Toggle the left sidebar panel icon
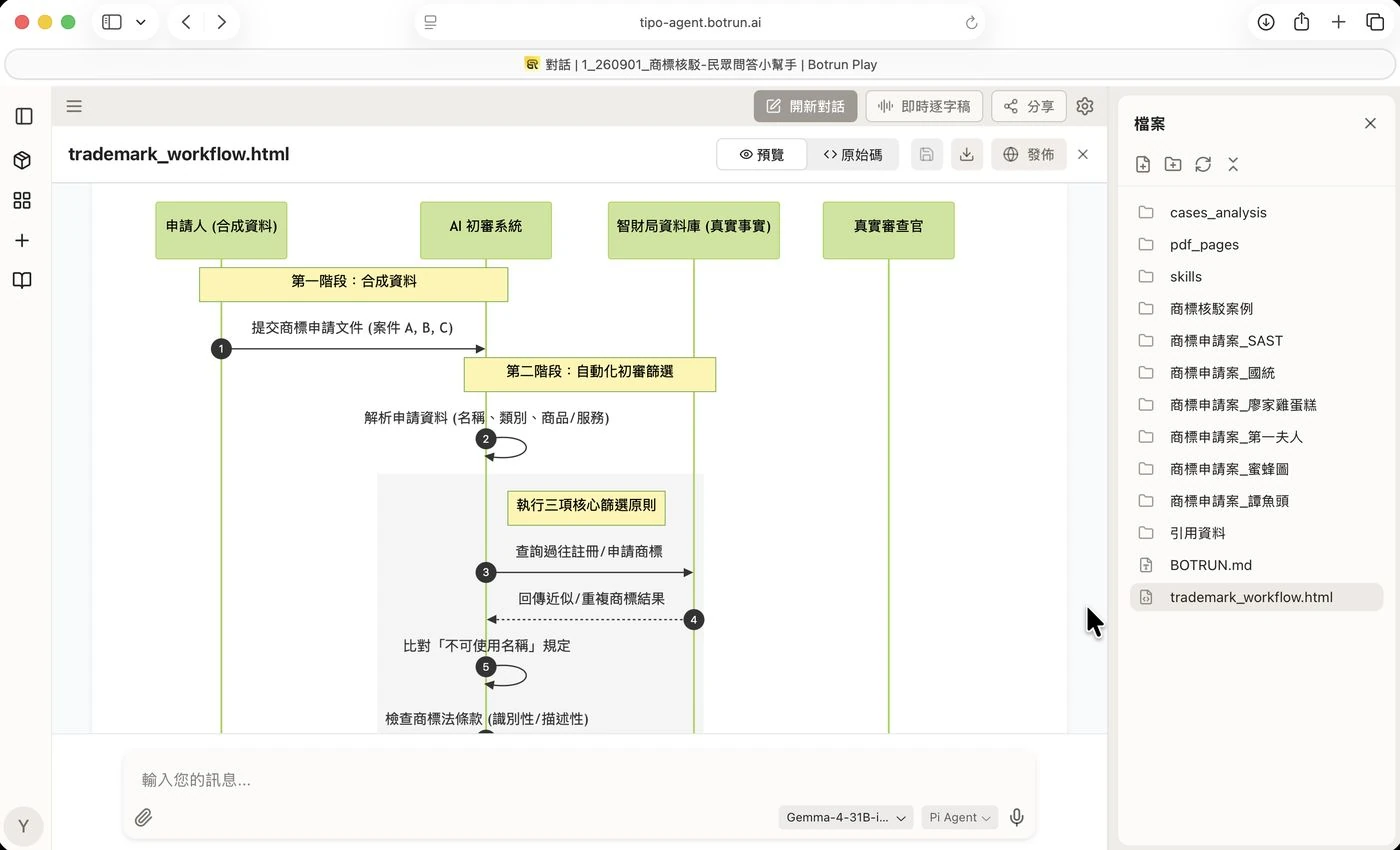The width and height of the screenshot is (1400, 850). pyautogui.click(x=24, y=116)
